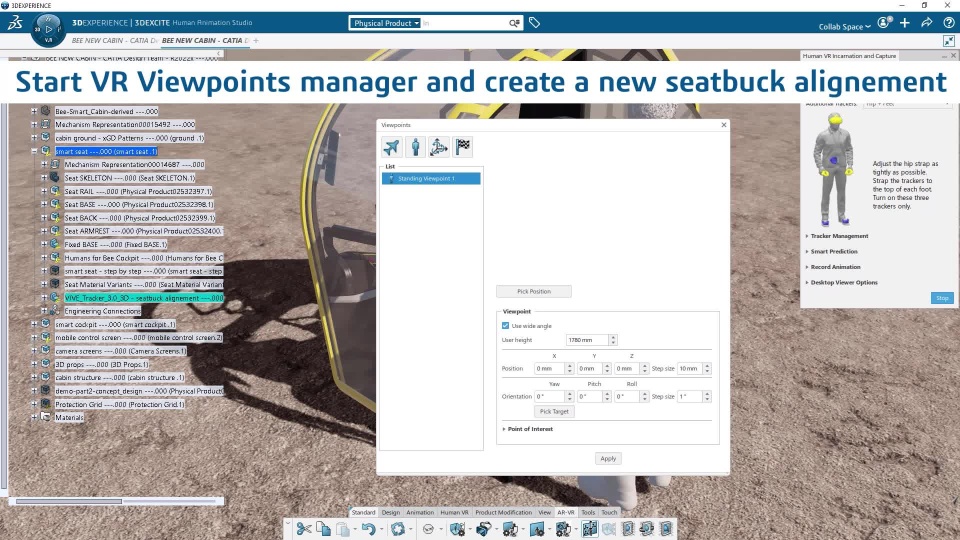Click the Pick Position button

(x=534, y=291)
